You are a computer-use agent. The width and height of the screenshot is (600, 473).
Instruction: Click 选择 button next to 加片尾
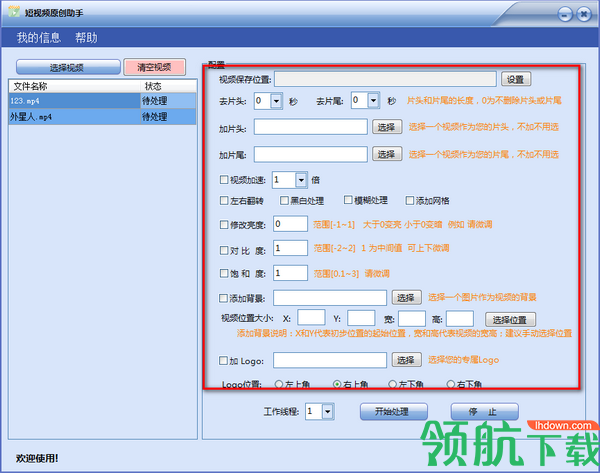tap(387, 154)
